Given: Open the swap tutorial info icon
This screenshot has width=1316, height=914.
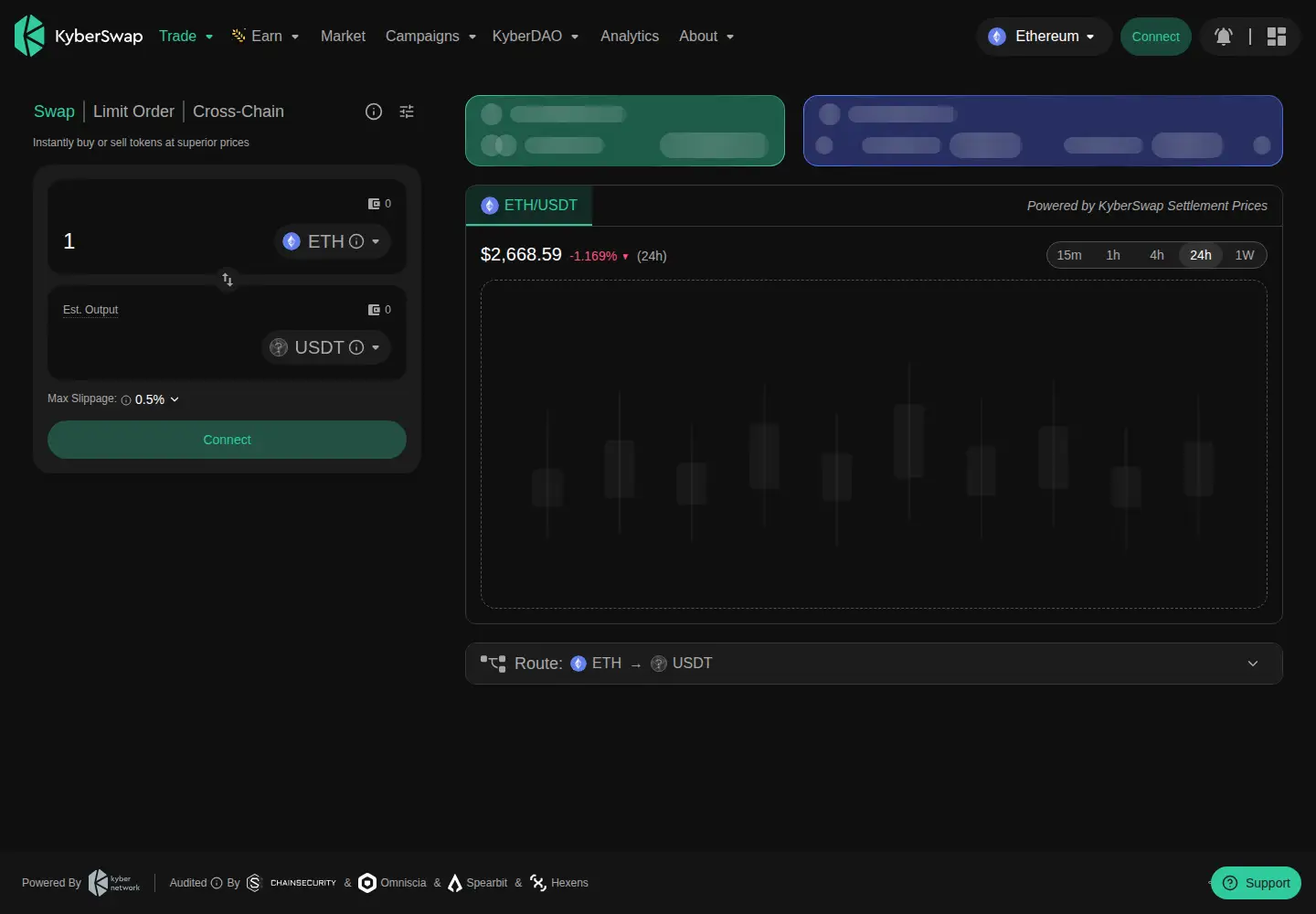Looking at the screenshot, I should point(374,112).
